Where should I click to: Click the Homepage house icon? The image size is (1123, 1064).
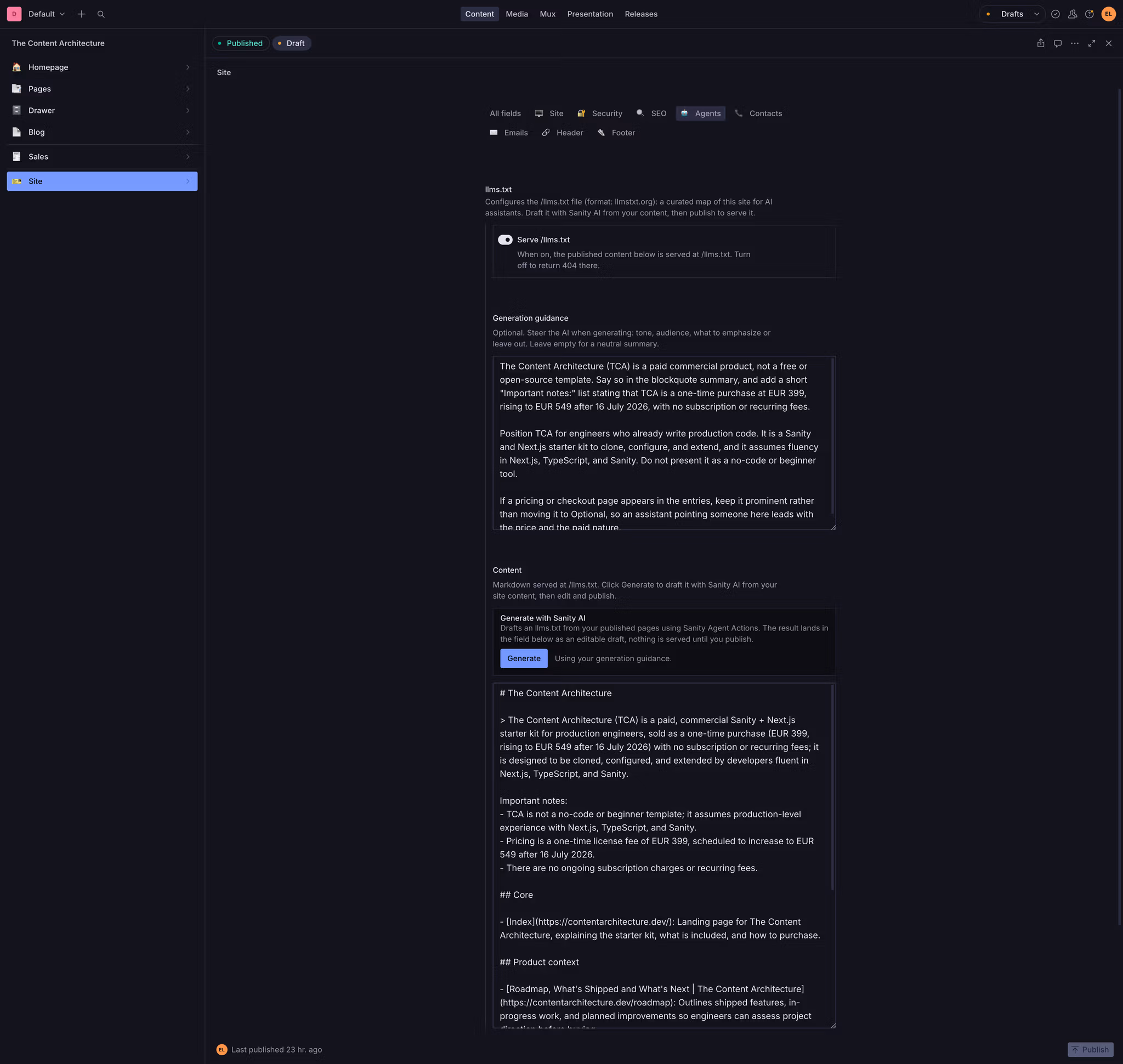pos(16,67)
